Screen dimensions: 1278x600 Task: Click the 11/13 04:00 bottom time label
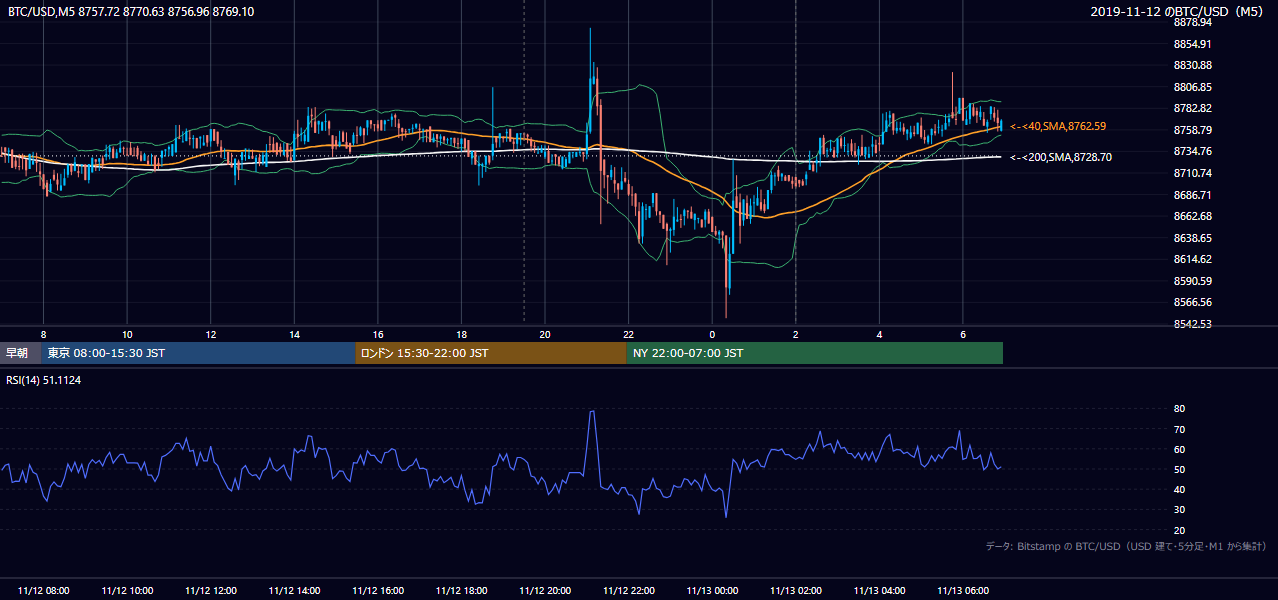coord(879,591)
